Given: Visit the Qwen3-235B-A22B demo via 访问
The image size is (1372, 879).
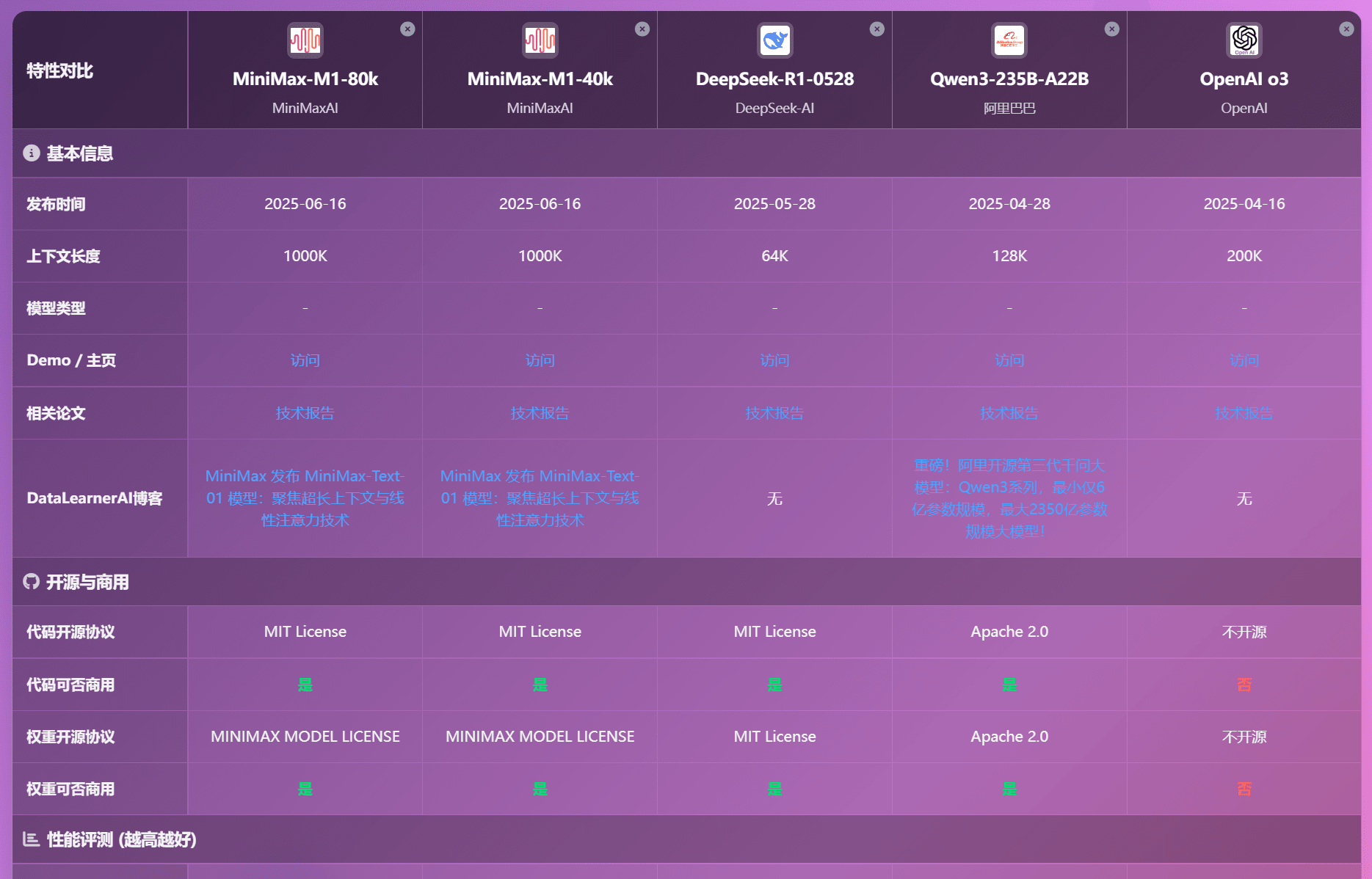Looking at the screenshot, I should pos(1009,360).
